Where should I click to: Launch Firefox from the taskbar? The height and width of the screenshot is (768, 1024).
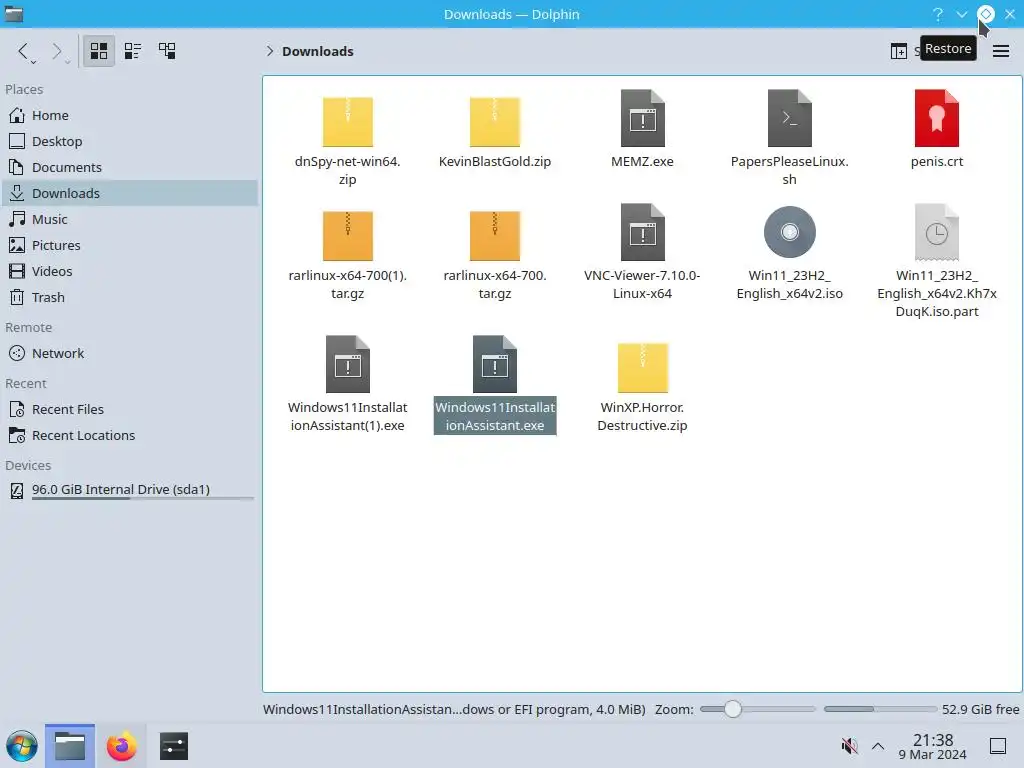[x=121, y=746]
